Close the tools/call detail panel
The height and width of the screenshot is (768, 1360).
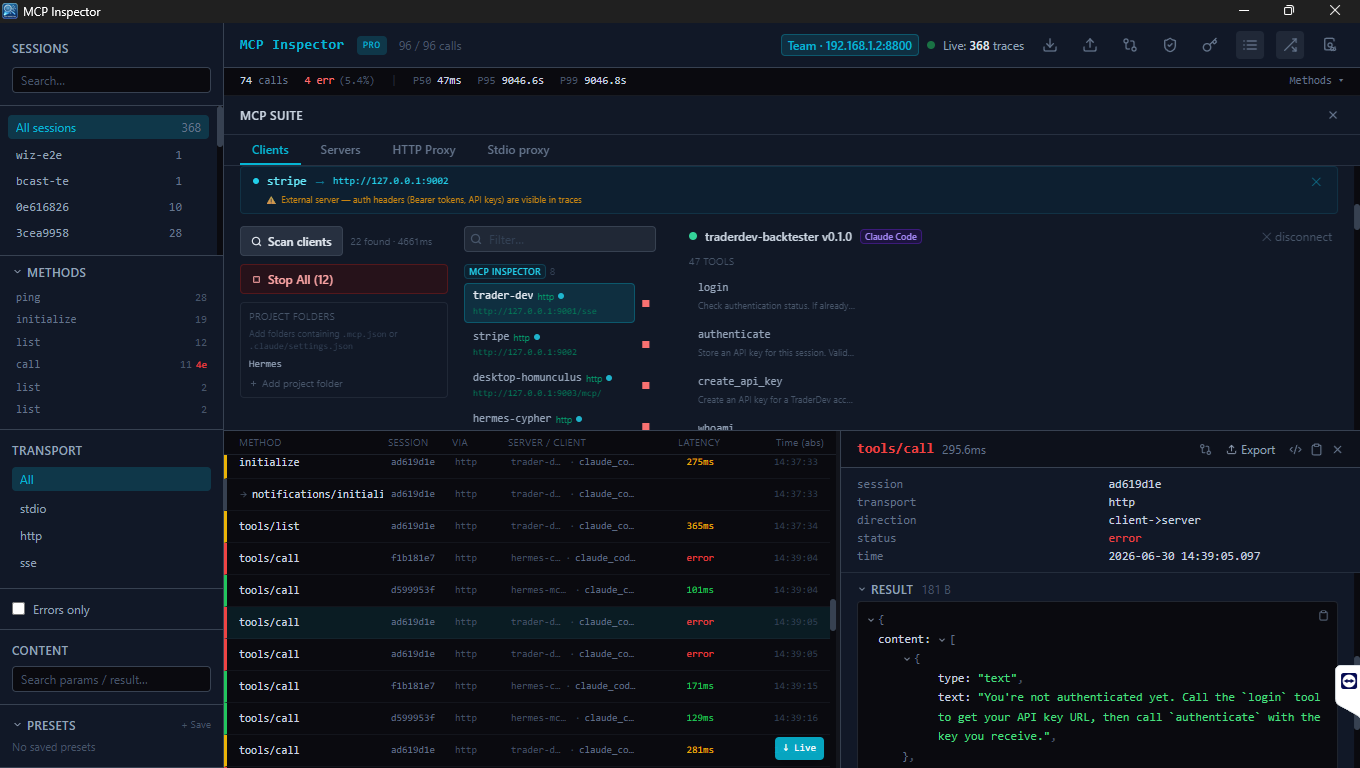click(x=1338, y=450)
